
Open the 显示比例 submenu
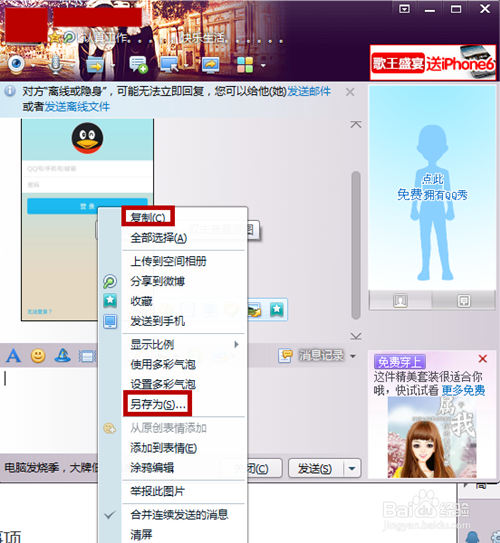click(x=184, y=344)
